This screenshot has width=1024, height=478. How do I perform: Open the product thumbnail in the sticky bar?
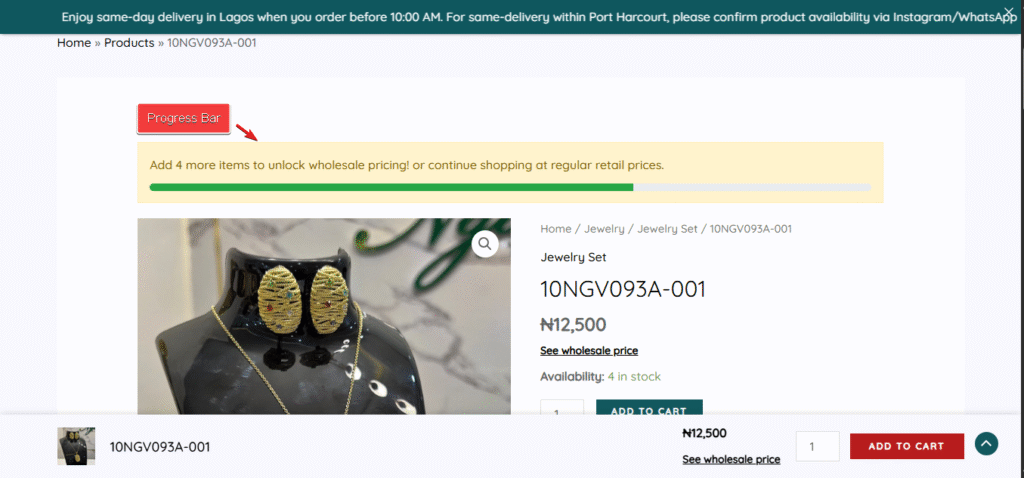click(76, 446)
